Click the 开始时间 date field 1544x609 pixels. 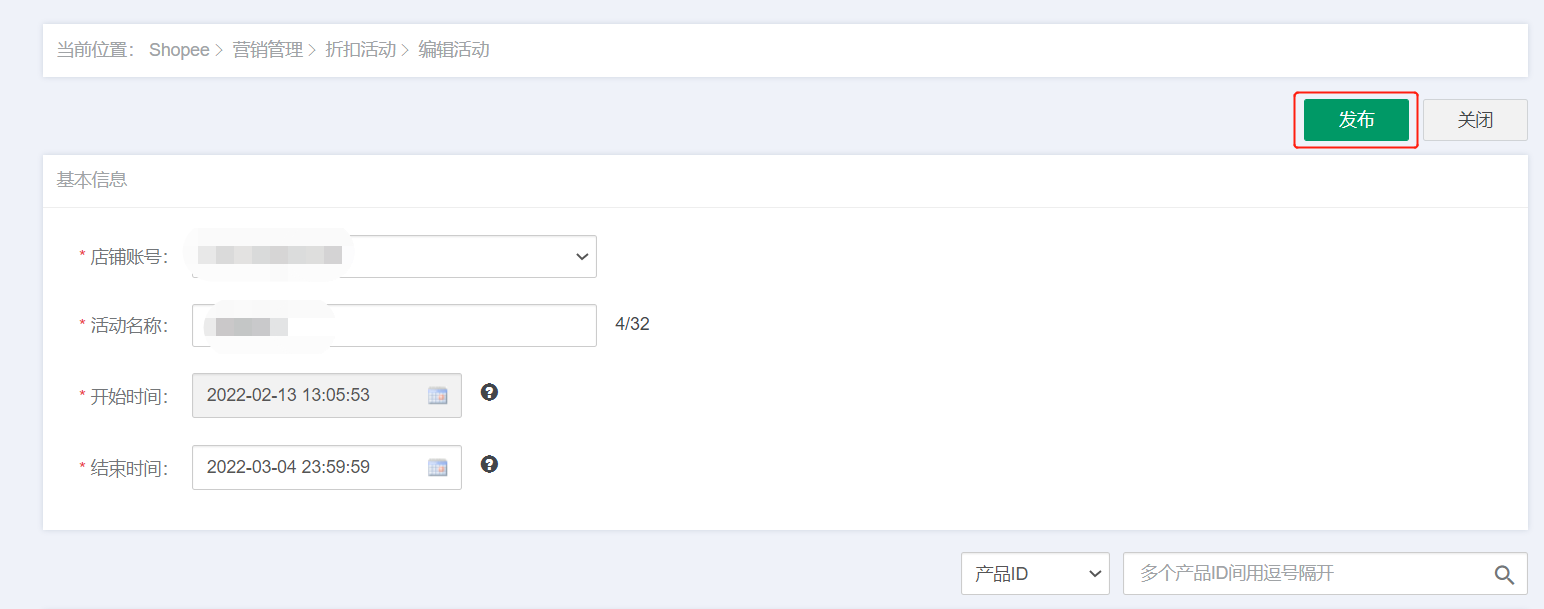coord(327,395)
